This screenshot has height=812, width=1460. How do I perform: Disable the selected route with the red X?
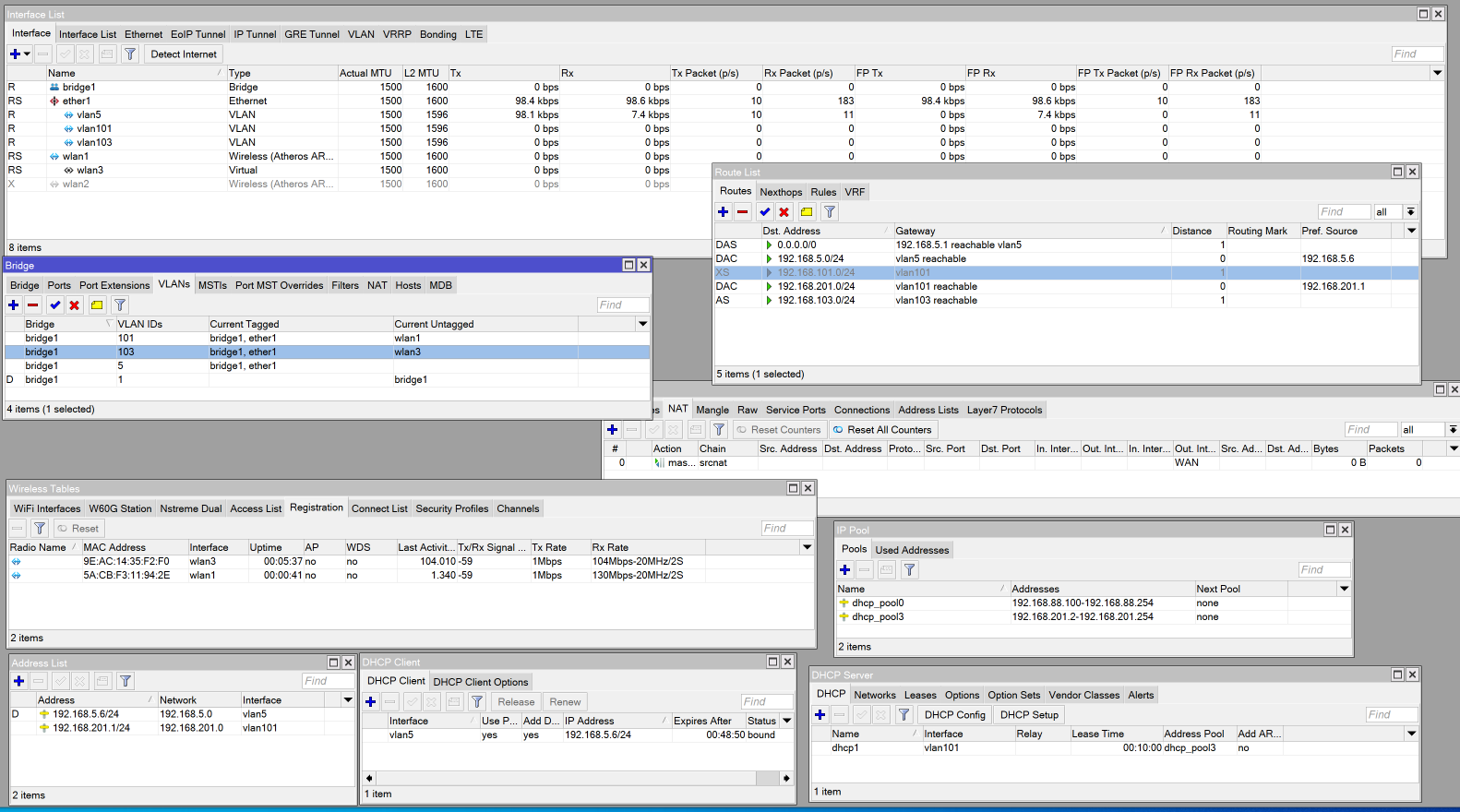point(784,212)
